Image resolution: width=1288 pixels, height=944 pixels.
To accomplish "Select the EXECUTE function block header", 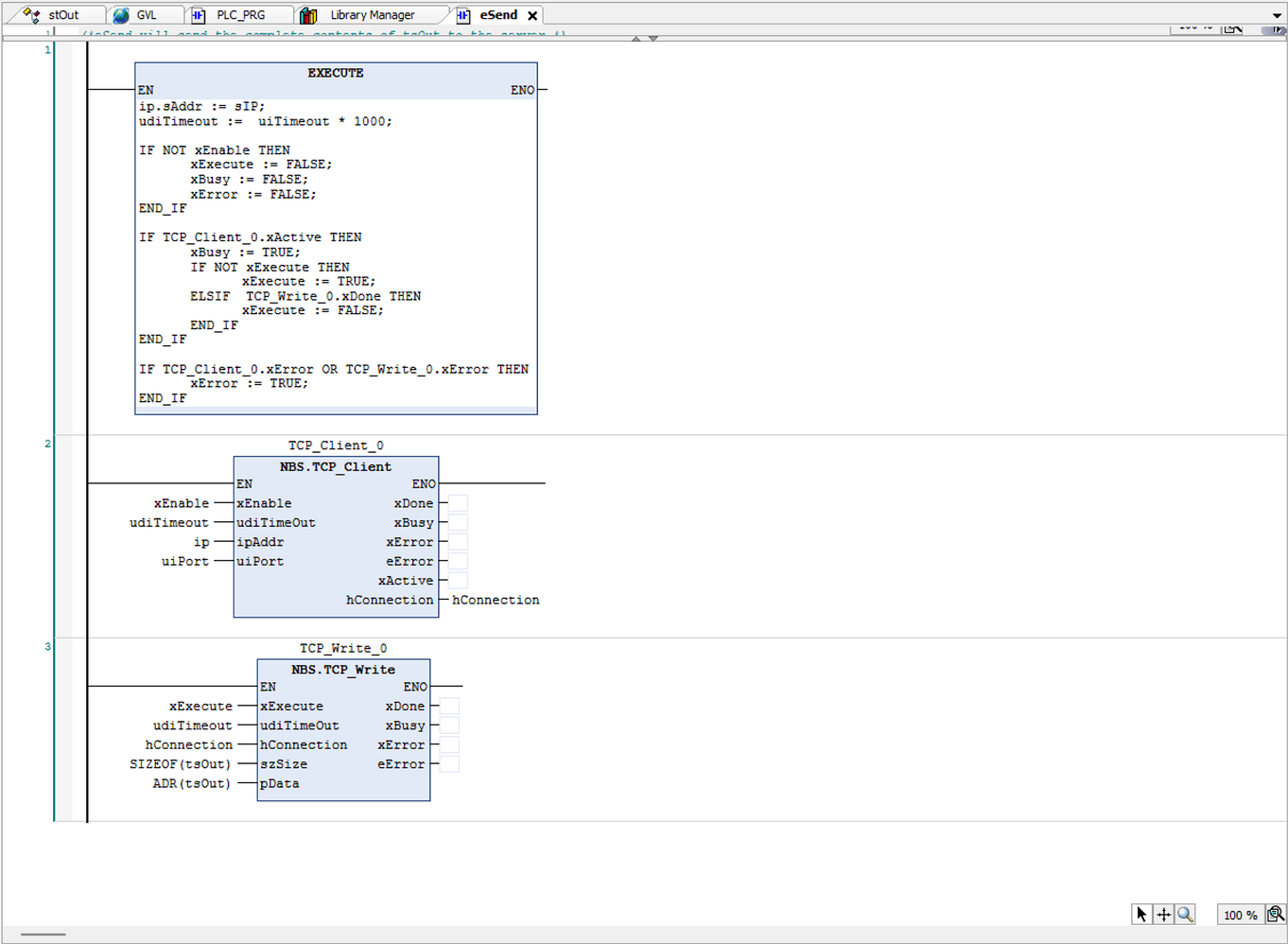I will (336, 73).
